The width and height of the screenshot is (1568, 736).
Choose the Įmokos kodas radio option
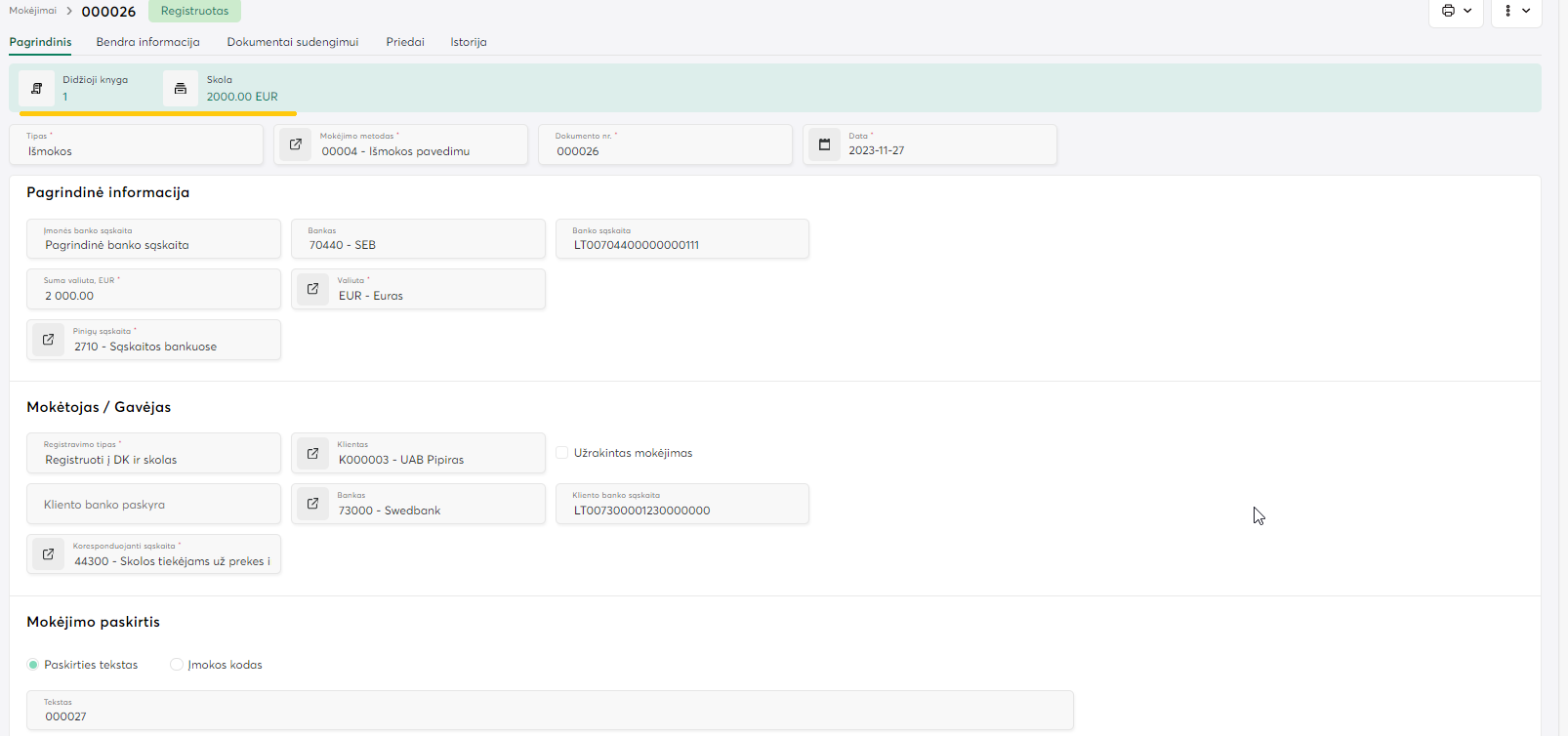177,665
